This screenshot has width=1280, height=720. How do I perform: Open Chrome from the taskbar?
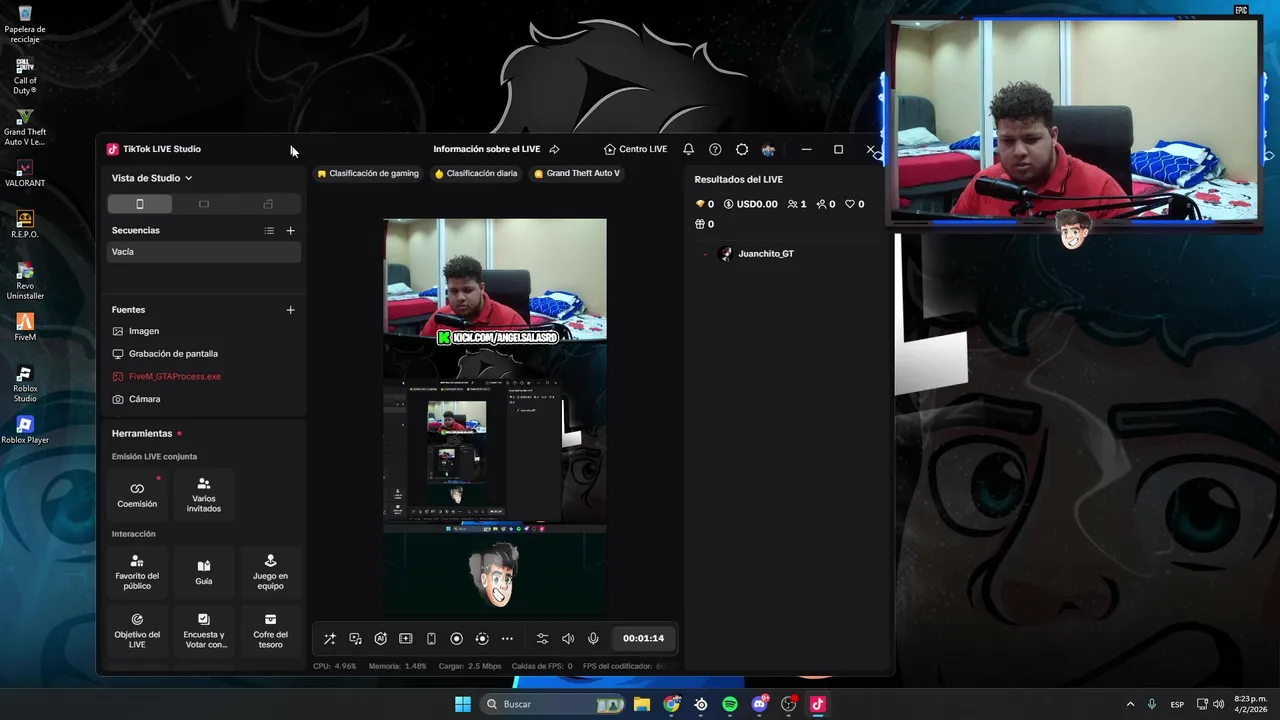(x=672, y=704)
